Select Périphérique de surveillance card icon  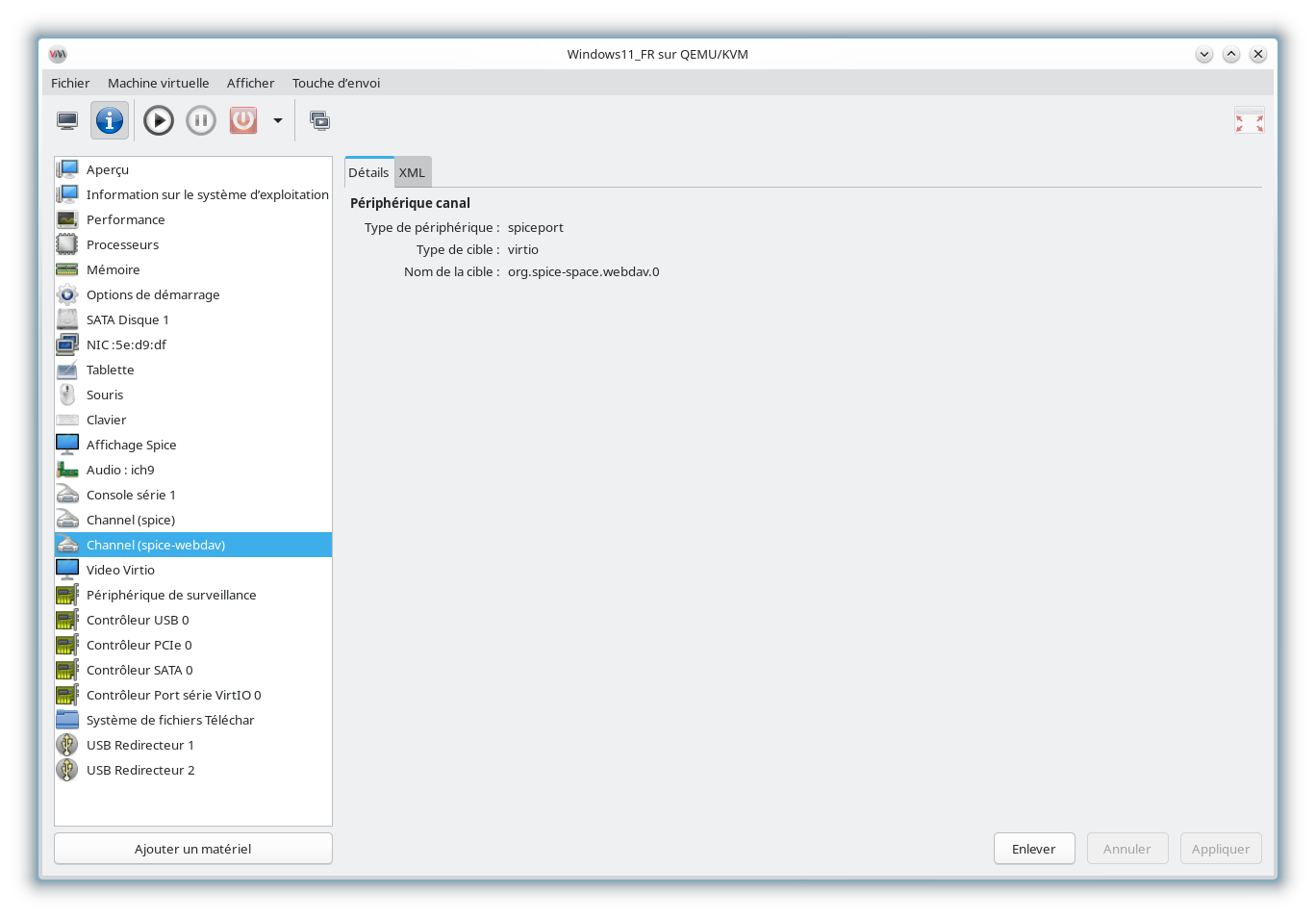[x=67, y=595]
